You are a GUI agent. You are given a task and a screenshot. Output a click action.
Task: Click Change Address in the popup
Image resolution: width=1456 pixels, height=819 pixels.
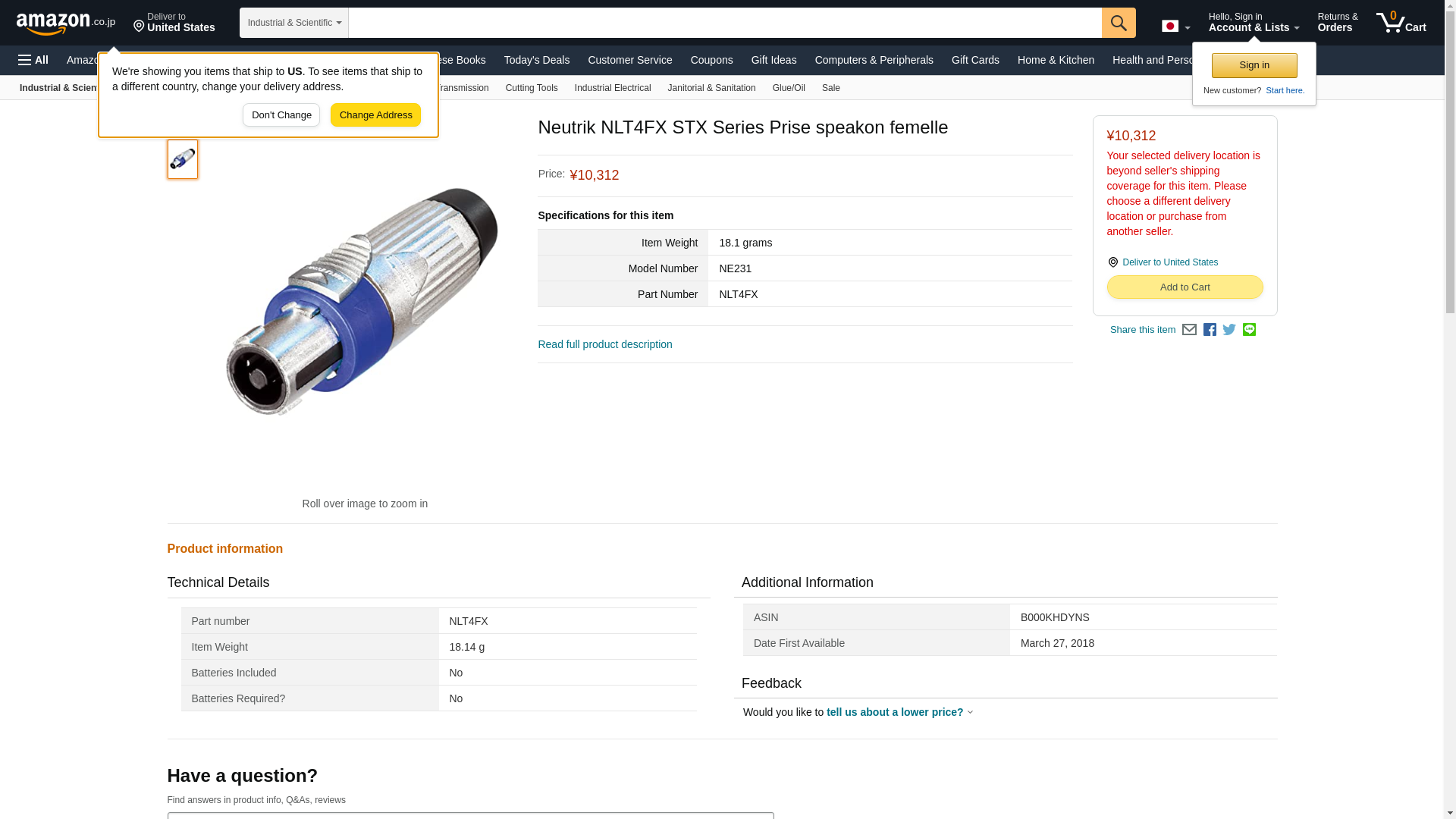[x=375, y=115]
